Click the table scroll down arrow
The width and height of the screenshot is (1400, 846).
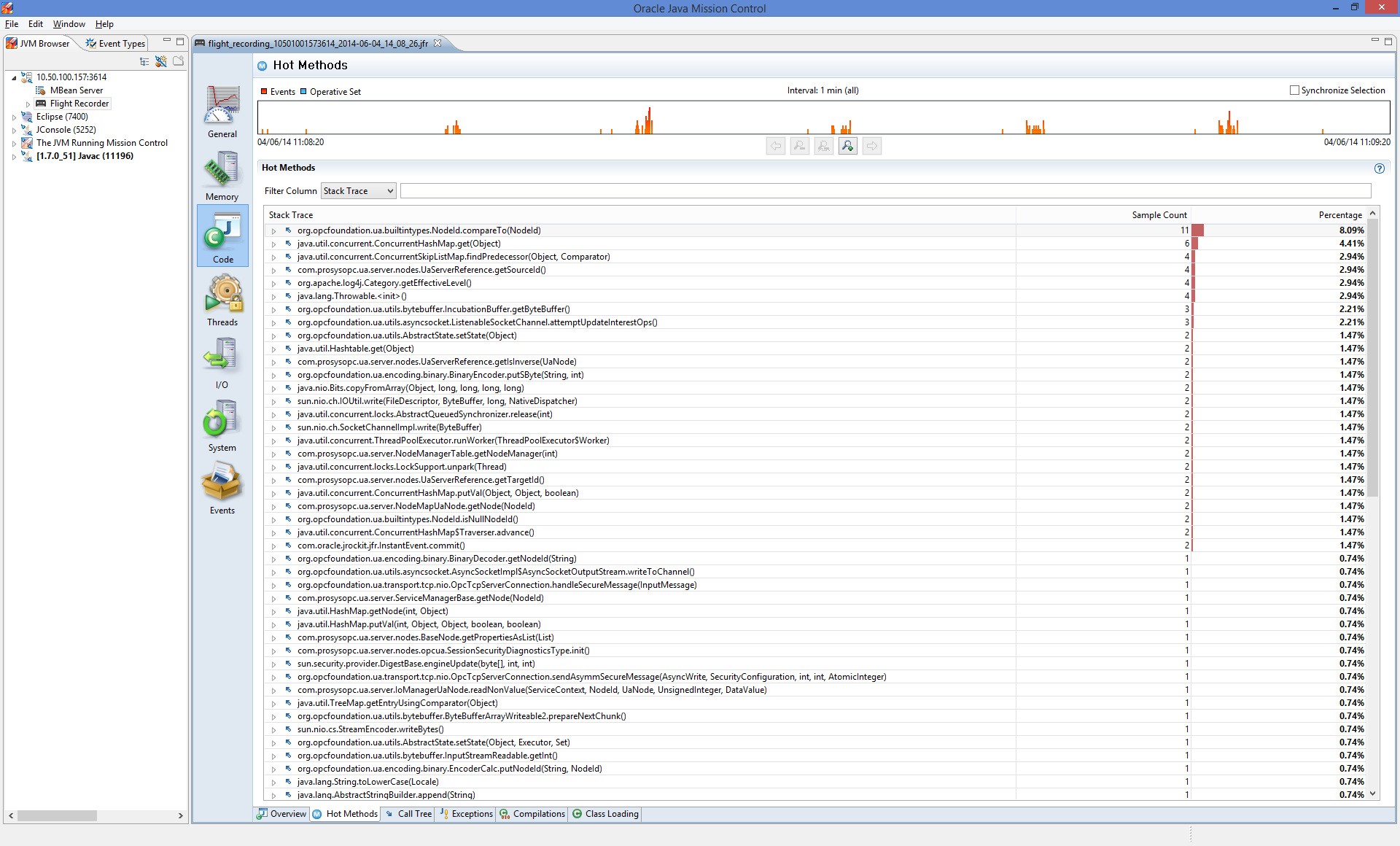click(x=1373, y=793)
